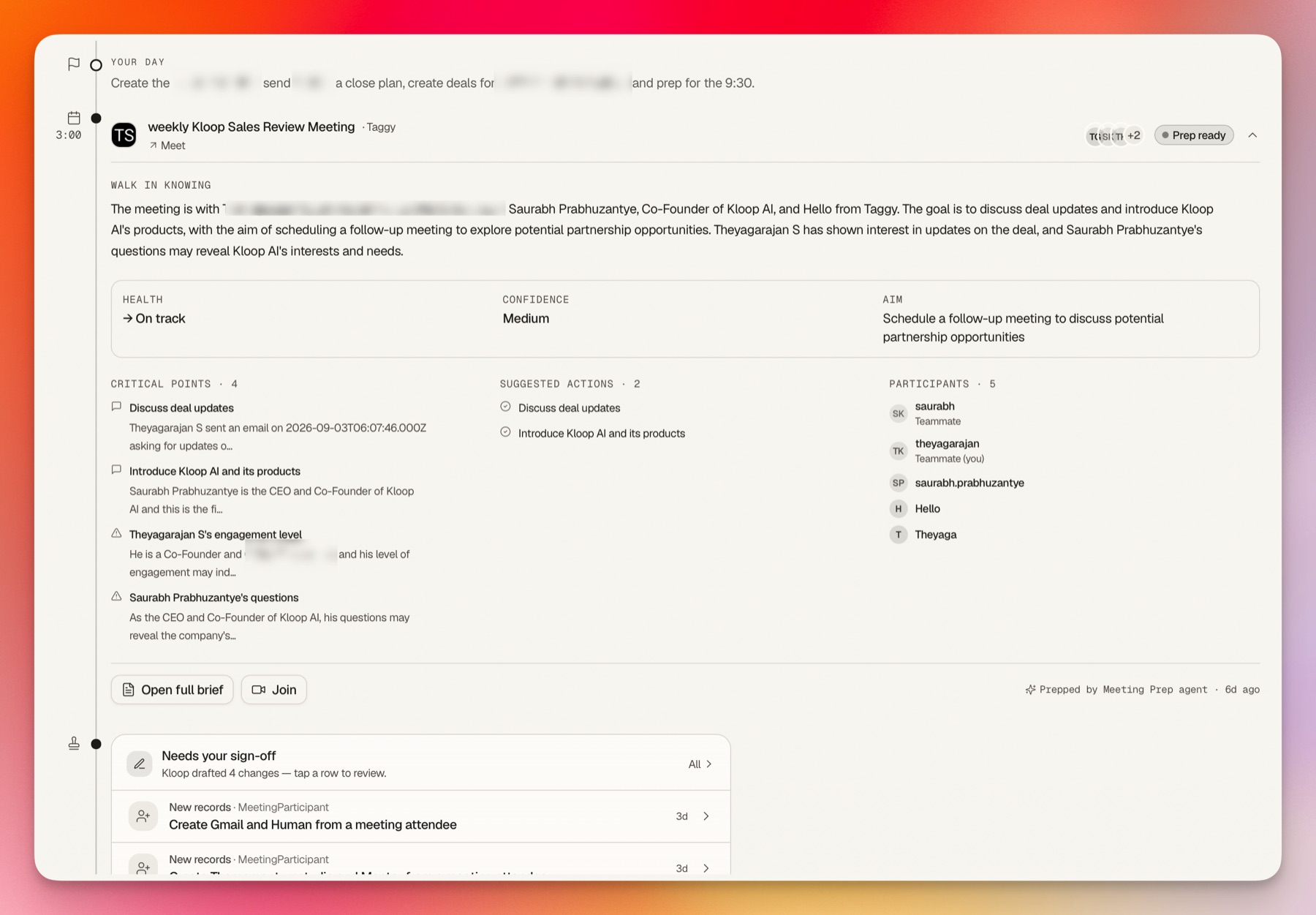The height and width of the screenshot is (915, 1316).
Task: Click the weekly Kloop Sales Review Meeting title
Action: pyautogui.click(x=252, y=127)
